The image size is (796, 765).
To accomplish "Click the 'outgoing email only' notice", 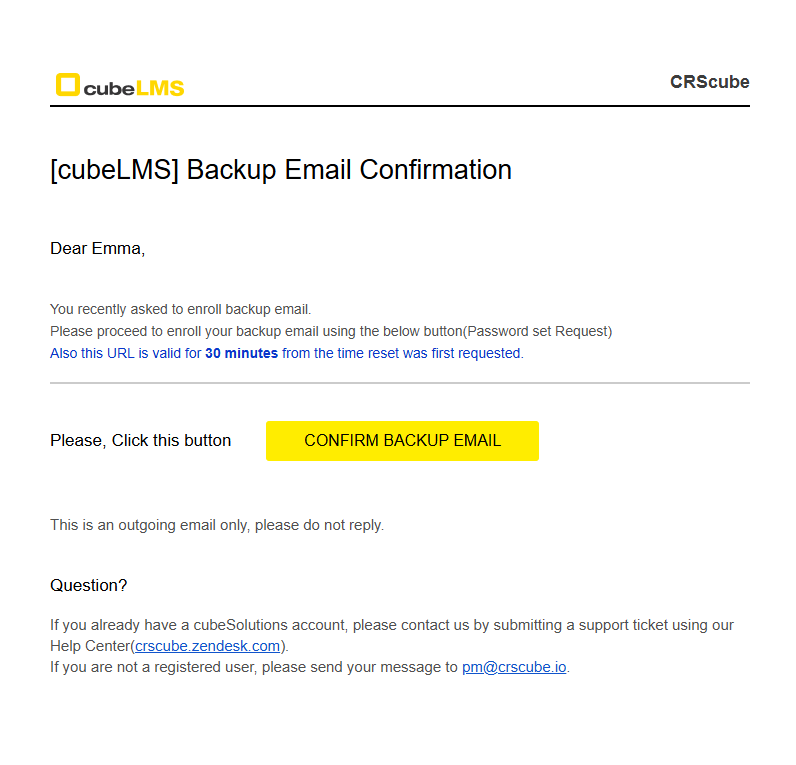I will (216, 525).
